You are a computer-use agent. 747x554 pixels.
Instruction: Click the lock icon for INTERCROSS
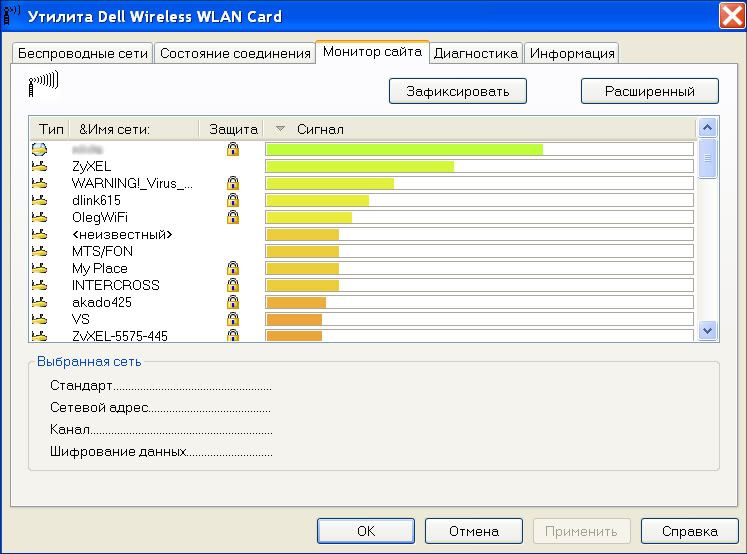pos(232,285)
